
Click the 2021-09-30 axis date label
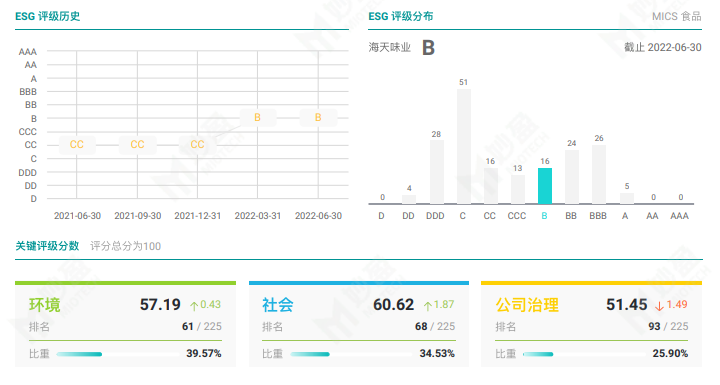138,216
